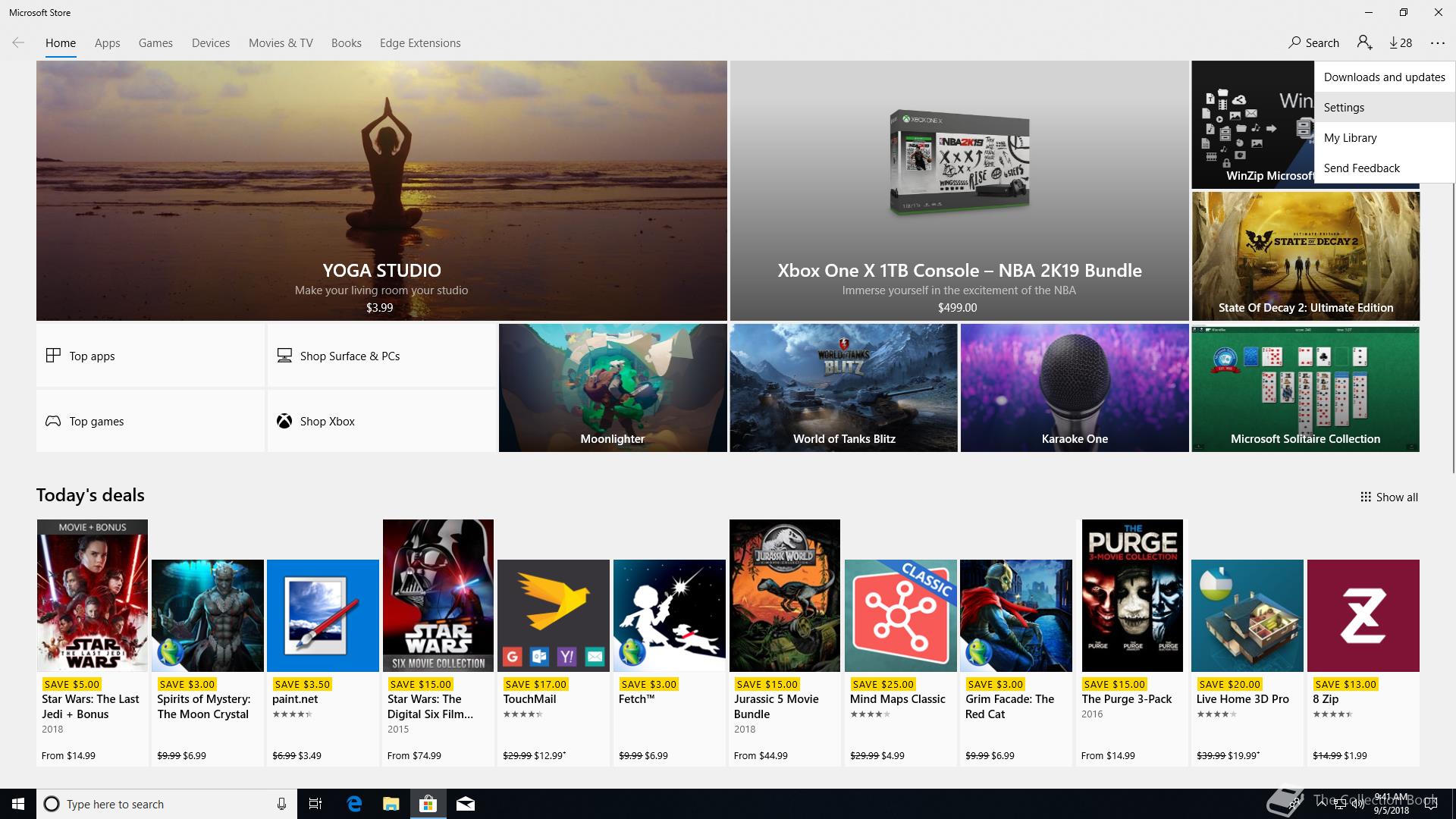Click the account sign-in person icon
This screenshot has width=1456, height=819.
pos(1365,43)
